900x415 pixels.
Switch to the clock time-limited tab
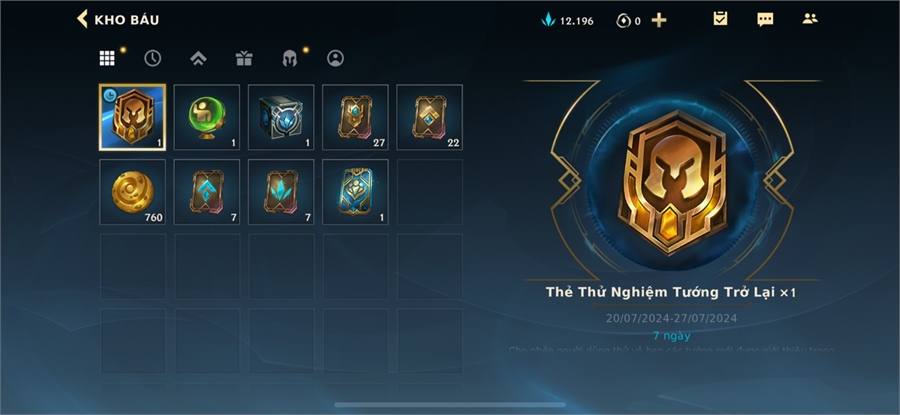coord(153,58)
